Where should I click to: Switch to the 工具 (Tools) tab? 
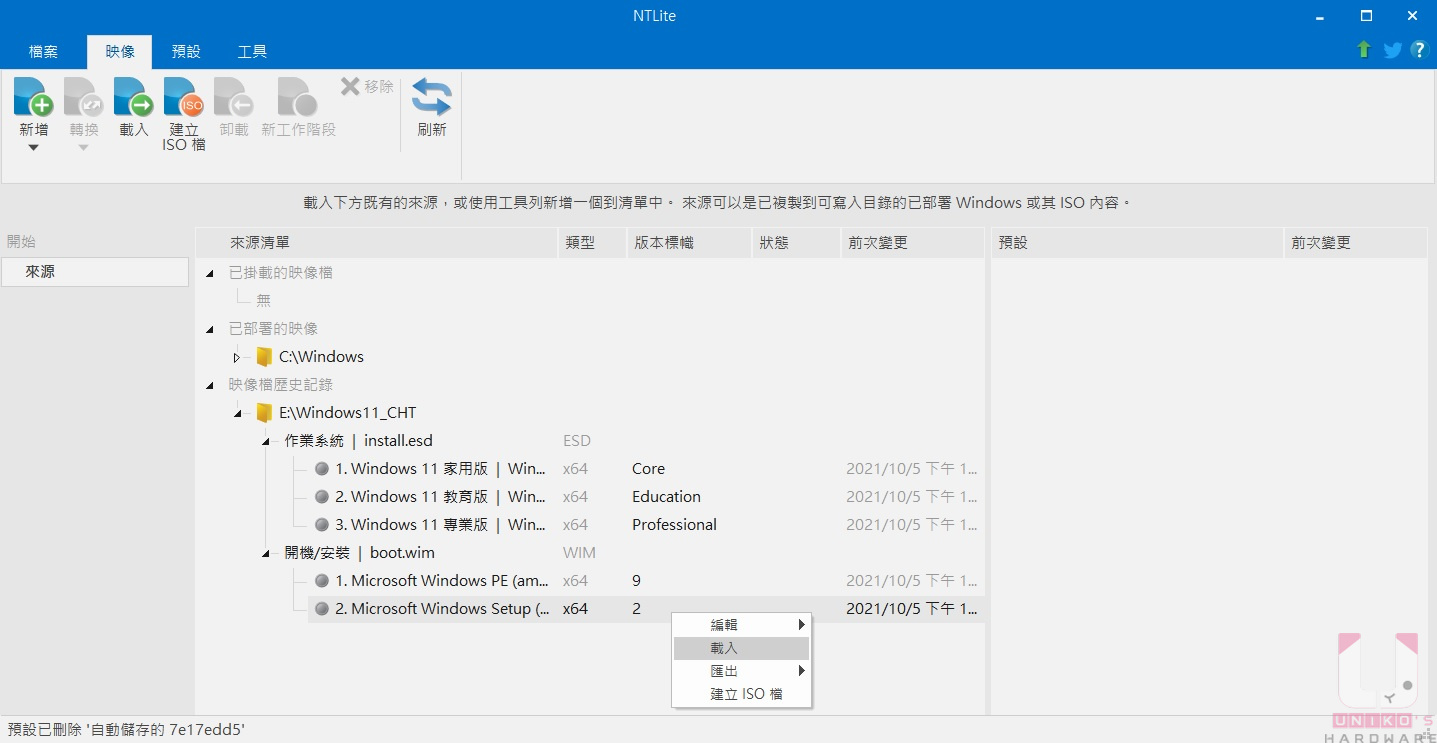(252, 52)
